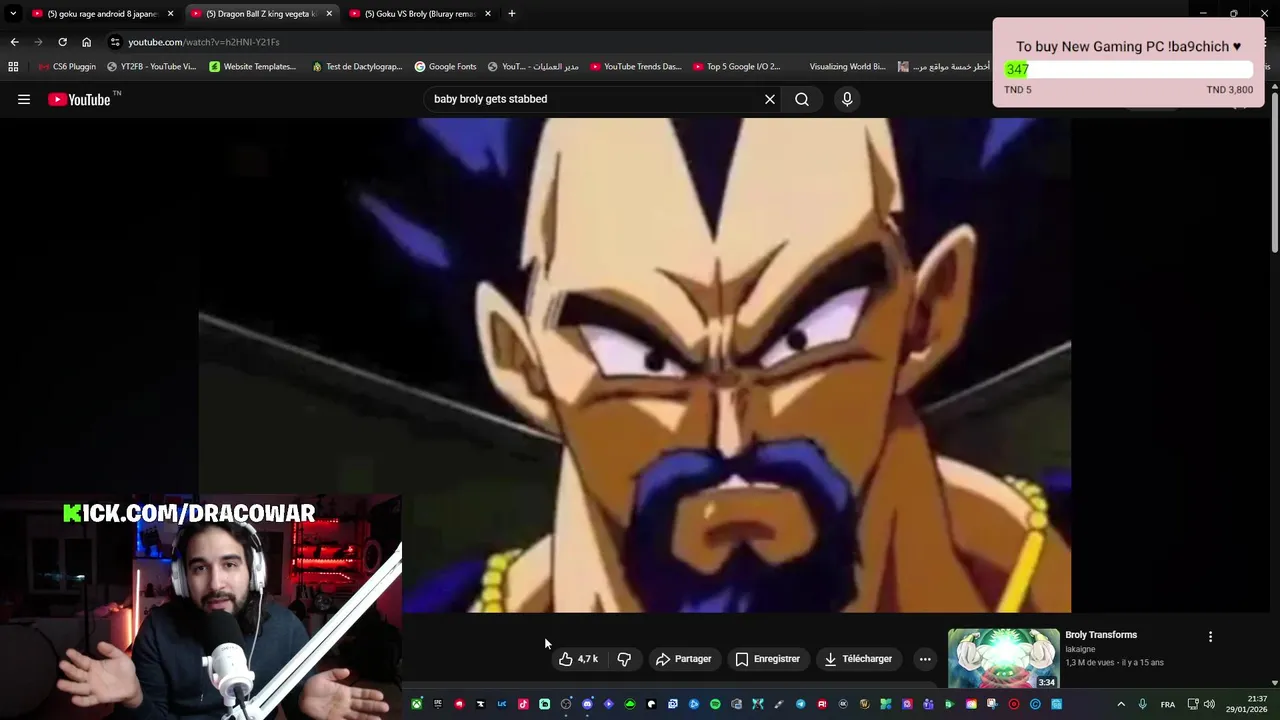Image resolution: width=1280 pixels, height=720 pixels.
Task: Open a new browser tab
Action: pos(512,14)
